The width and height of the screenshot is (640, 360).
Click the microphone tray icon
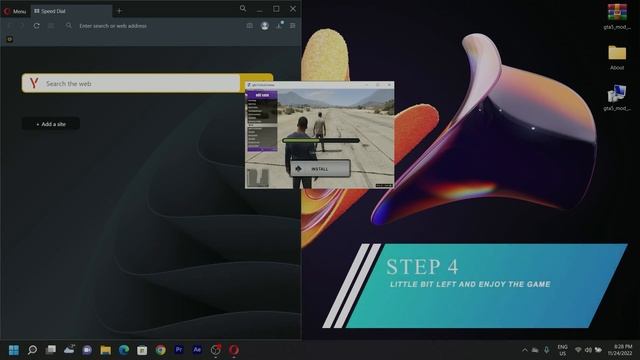[547, 350]
